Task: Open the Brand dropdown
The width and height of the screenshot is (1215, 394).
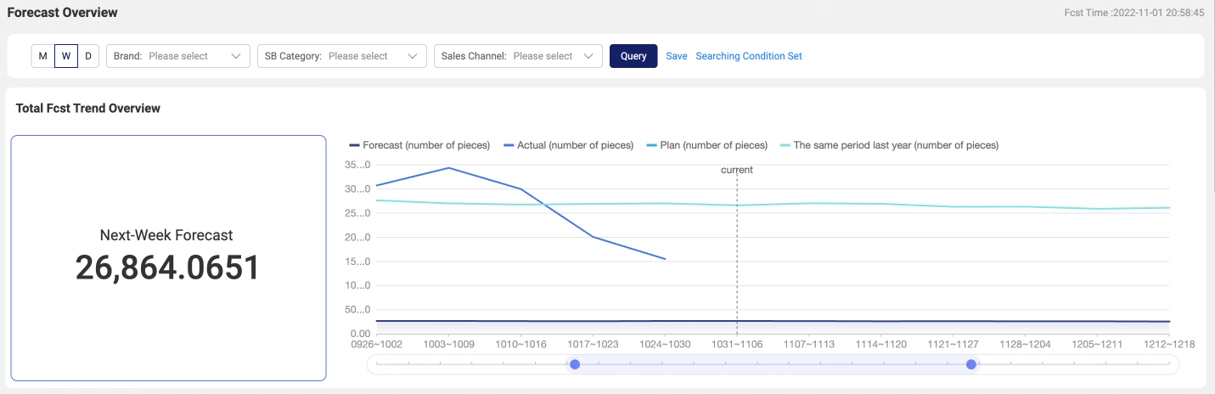Action: point(178,56)
